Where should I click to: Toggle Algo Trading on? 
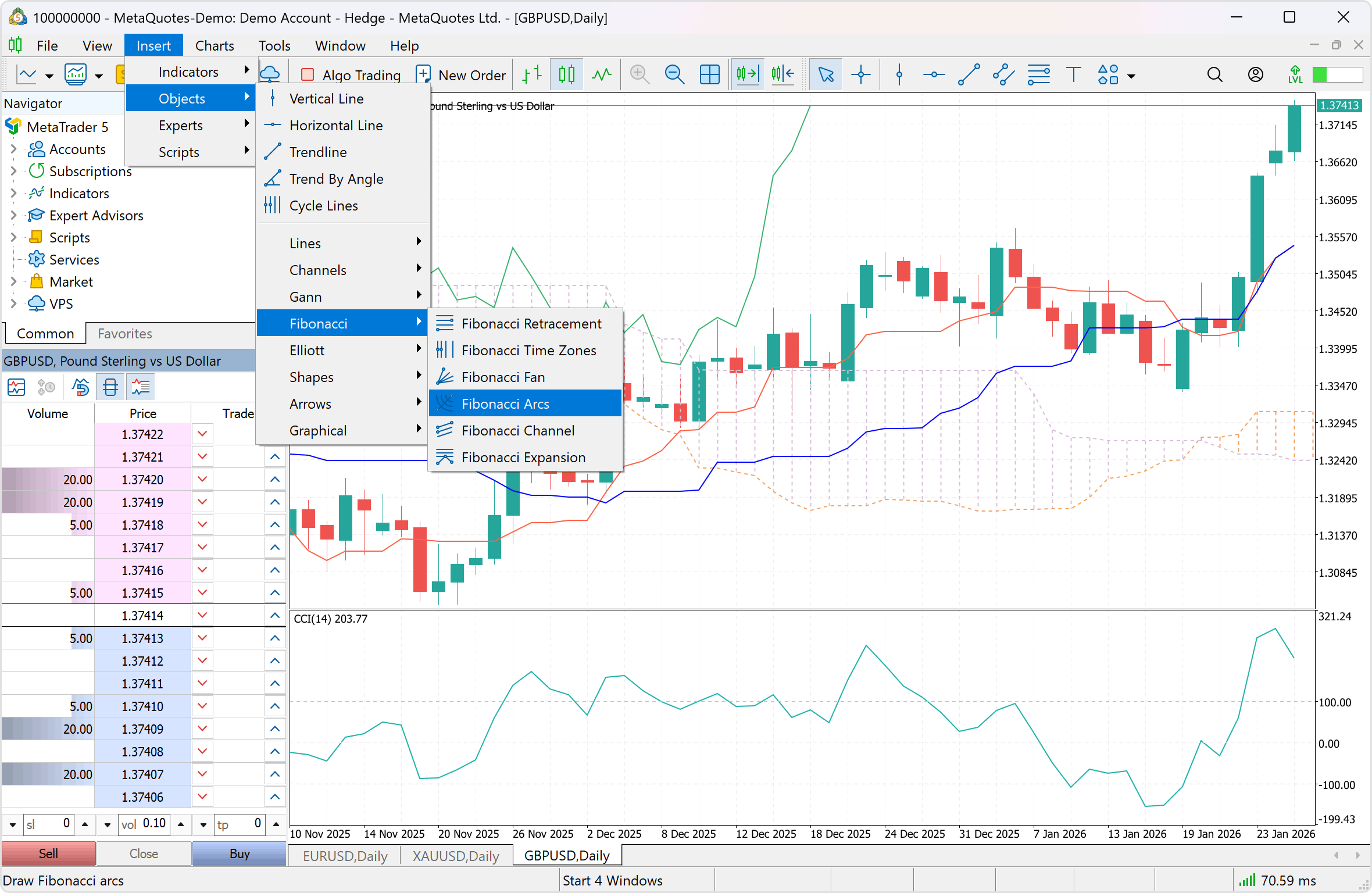pos(351,75)
